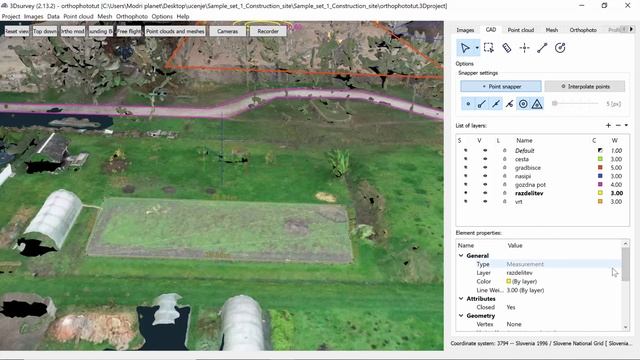Add a new layer with plus icon

608,125
